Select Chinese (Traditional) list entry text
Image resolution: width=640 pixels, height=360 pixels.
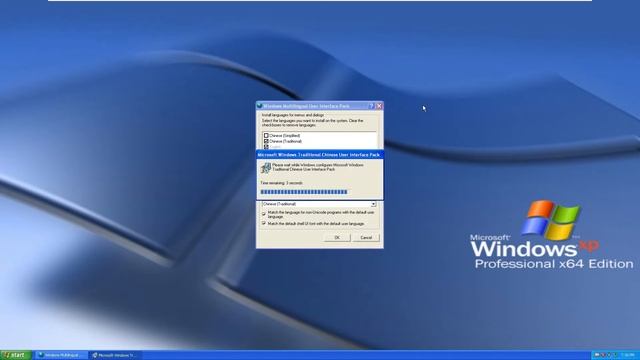(285, 141)
